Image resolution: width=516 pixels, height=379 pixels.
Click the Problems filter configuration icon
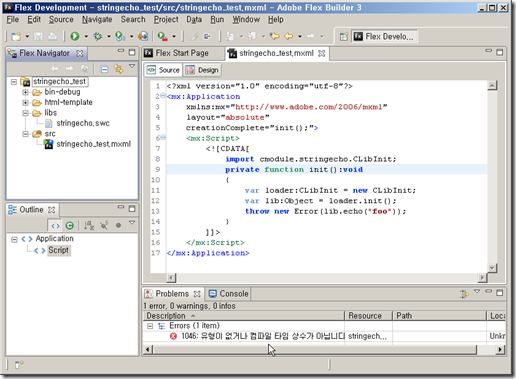pos(464,293)
